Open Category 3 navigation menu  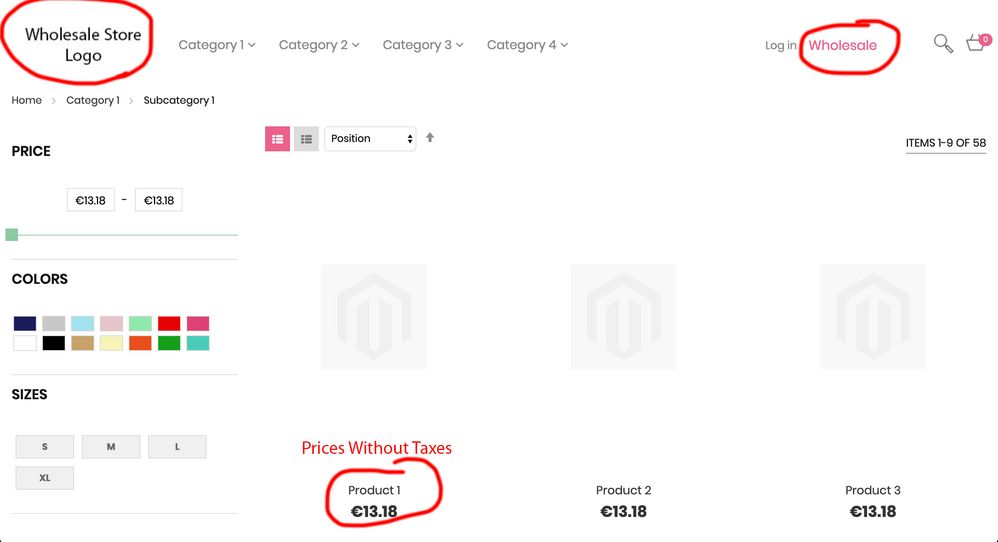[423, 45]
